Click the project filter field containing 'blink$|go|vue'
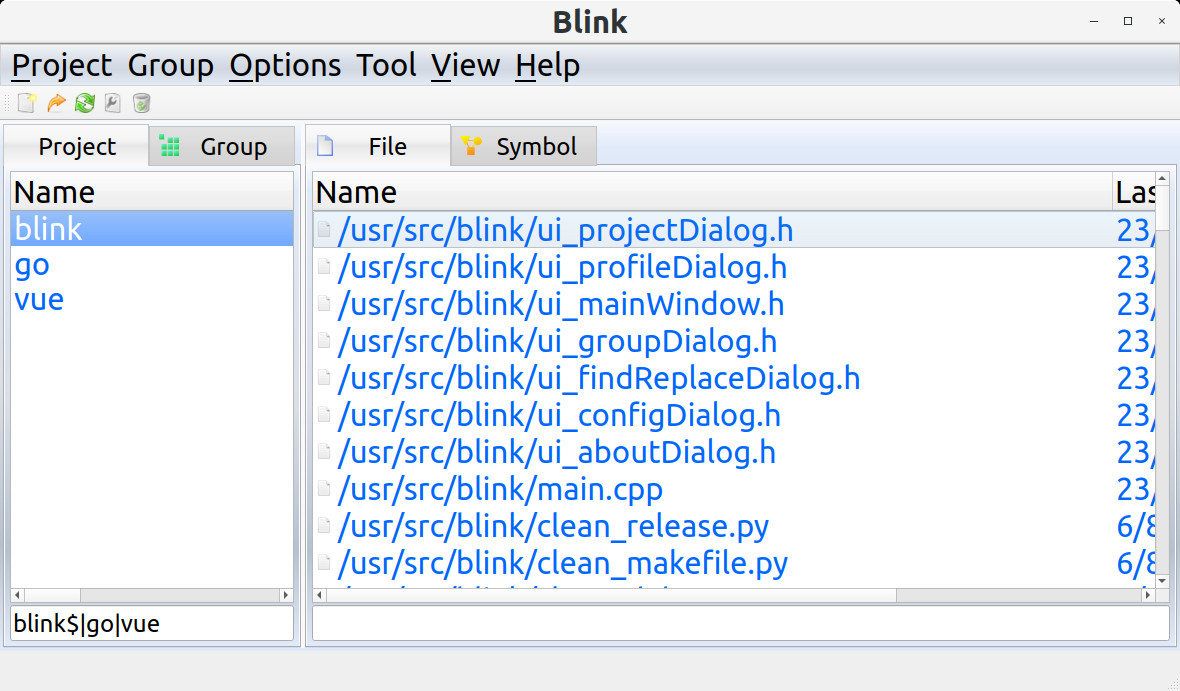This screenshot has width=1180, height=691. (152, 624)
